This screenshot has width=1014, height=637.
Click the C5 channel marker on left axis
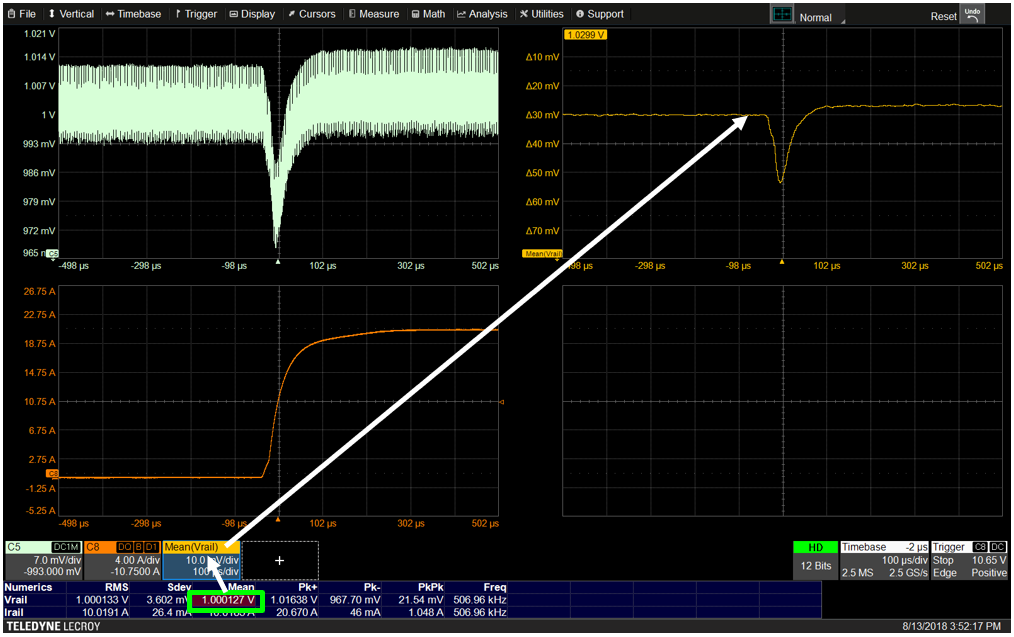pos(52,253)
